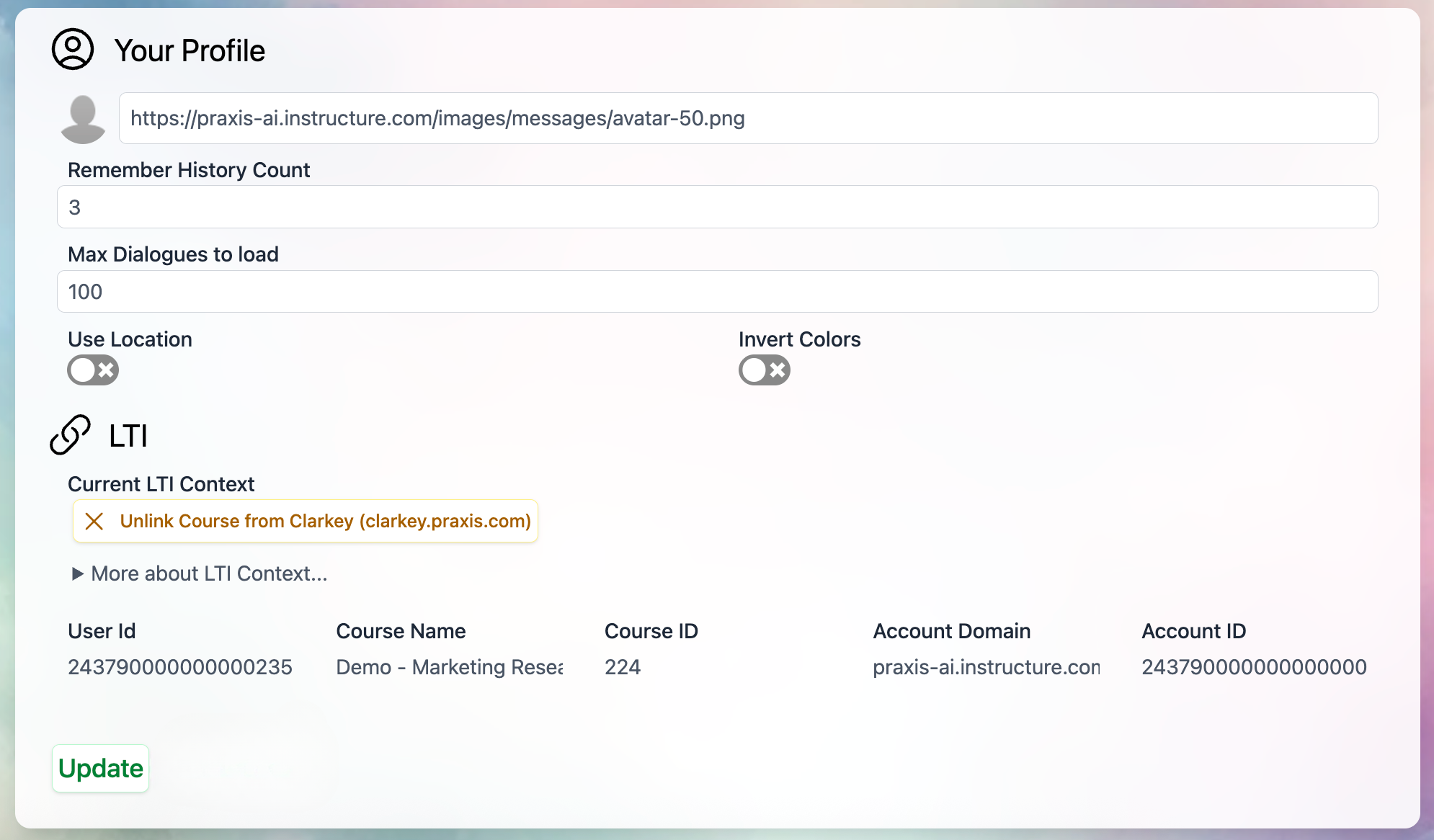Enable the Use Location toggle
Viewport: 1434px width, 840px height.
[92, 370]
